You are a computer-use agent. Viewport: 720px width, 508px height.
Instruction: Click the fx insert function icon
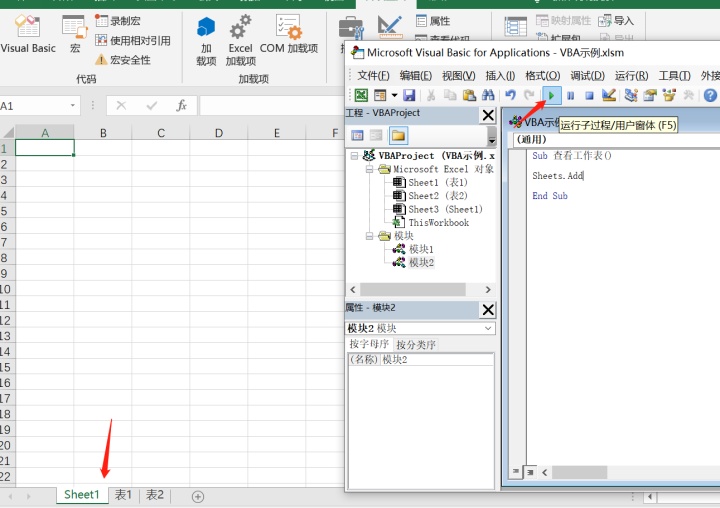181,106
